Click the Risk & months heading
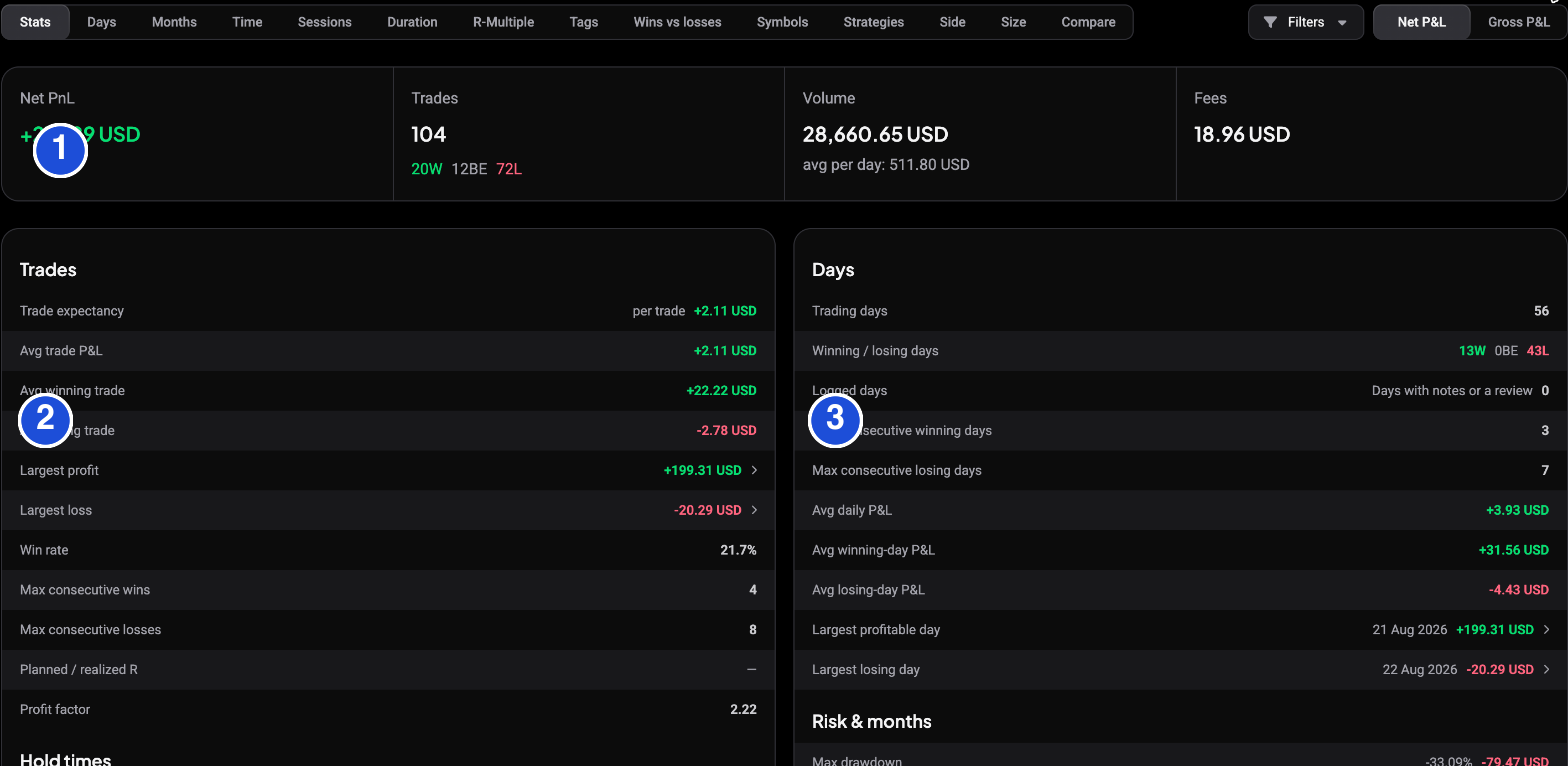1568x766 pixels. [871, 722]
